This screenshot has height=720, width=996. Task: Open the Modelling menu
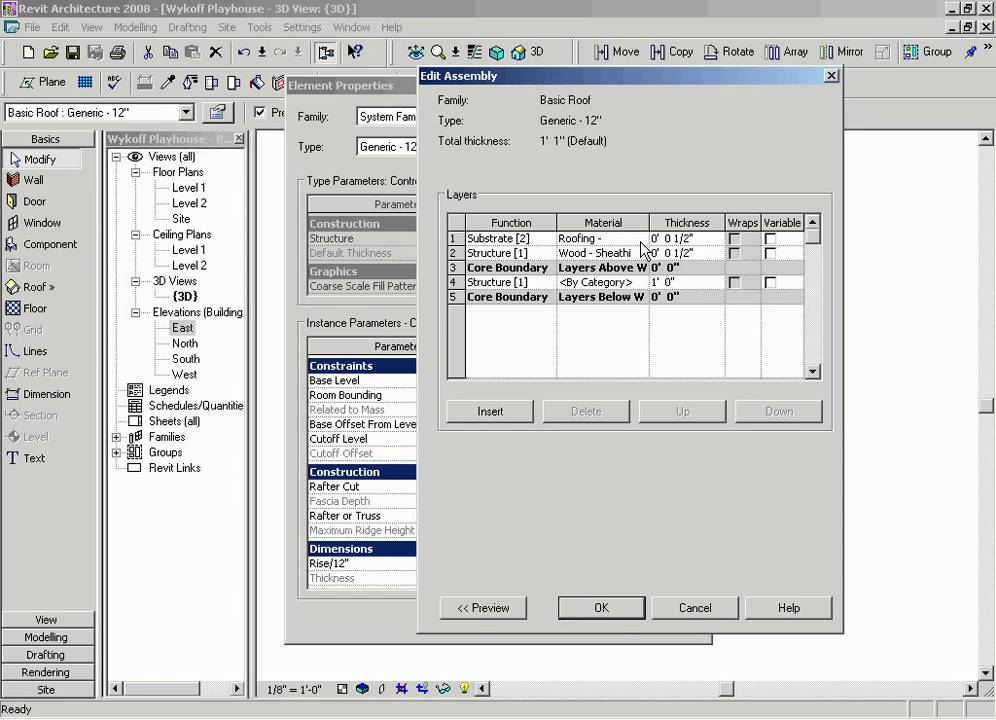pyautogui.click(x=135, y=27)
